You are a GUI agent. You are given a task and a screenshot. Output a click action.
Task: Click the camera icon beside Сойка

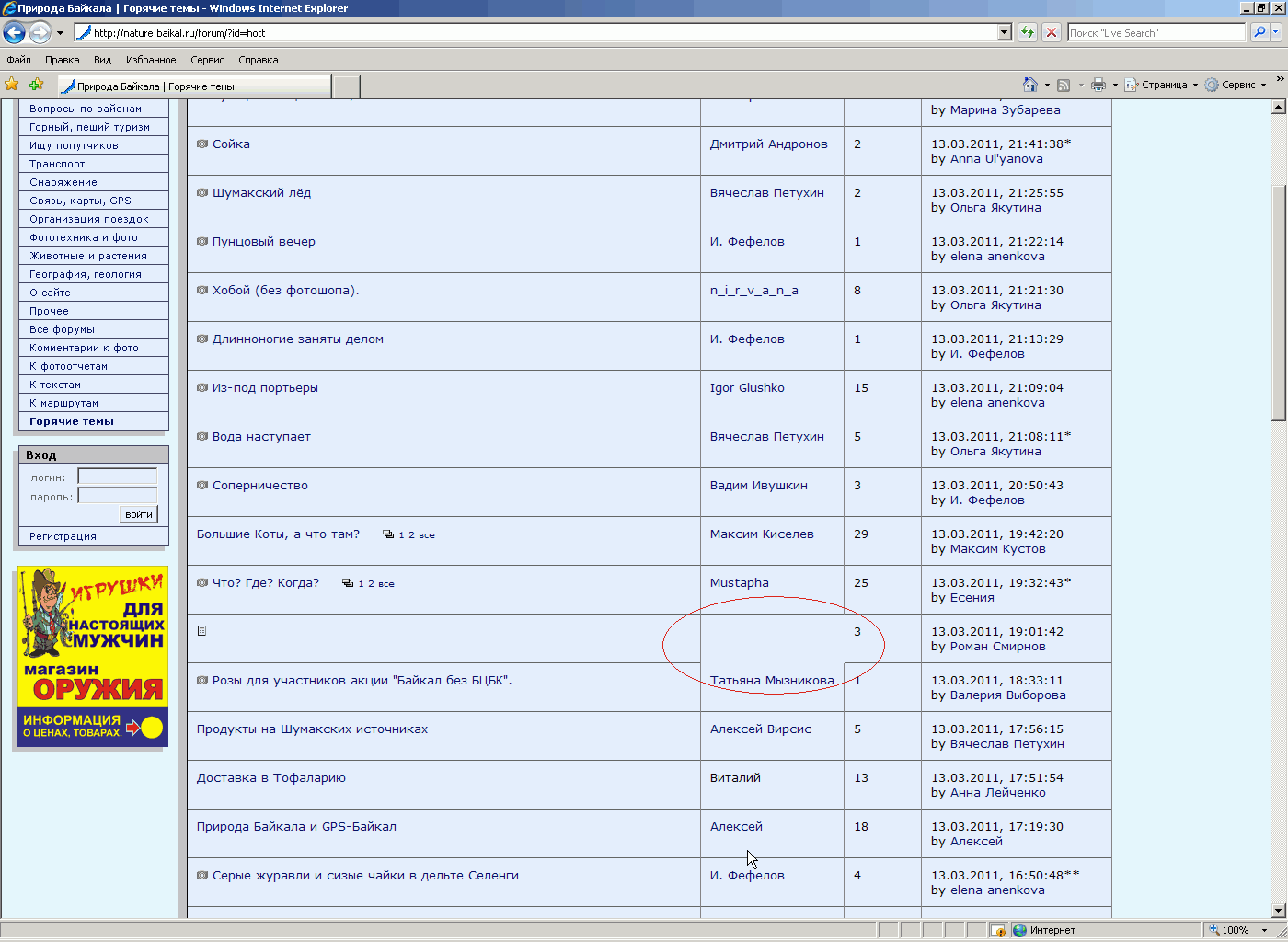202,144
